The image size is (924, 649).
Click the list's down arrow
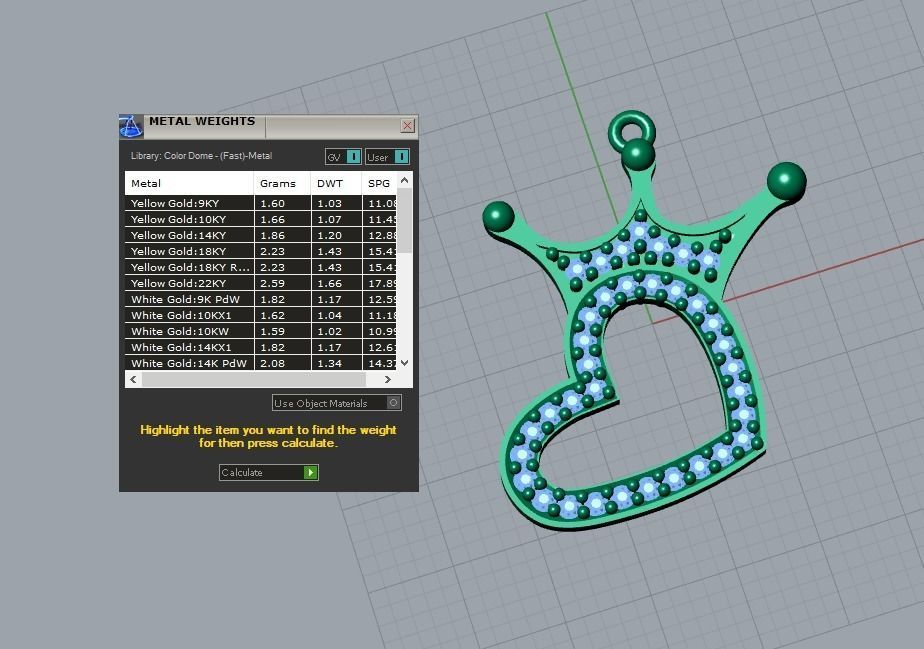[x=404, y=363]
